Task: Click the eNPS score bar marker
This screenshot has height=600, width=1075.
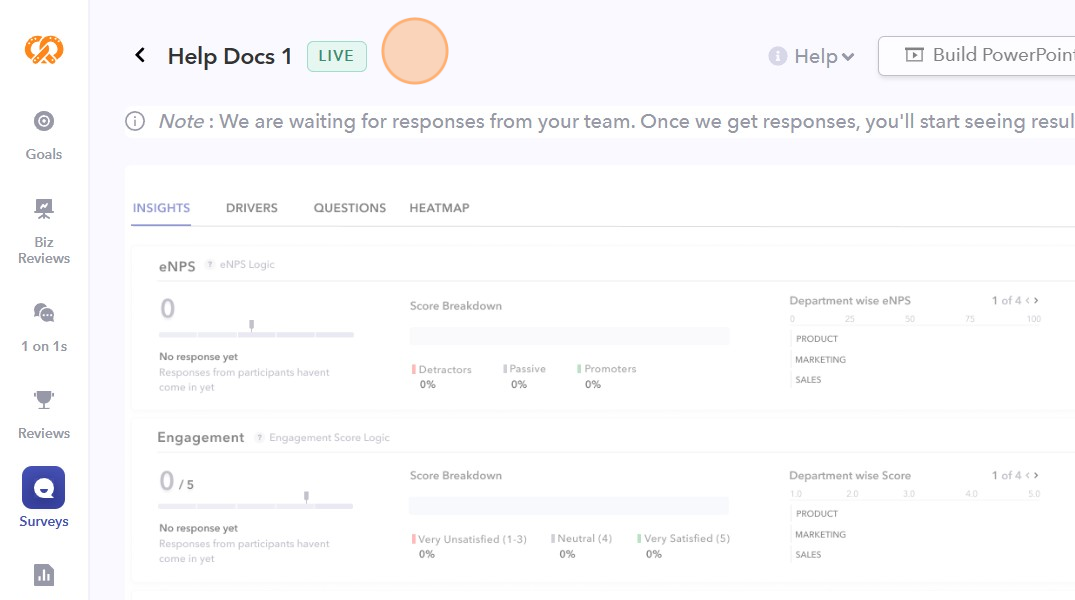Action: [251, 325]
